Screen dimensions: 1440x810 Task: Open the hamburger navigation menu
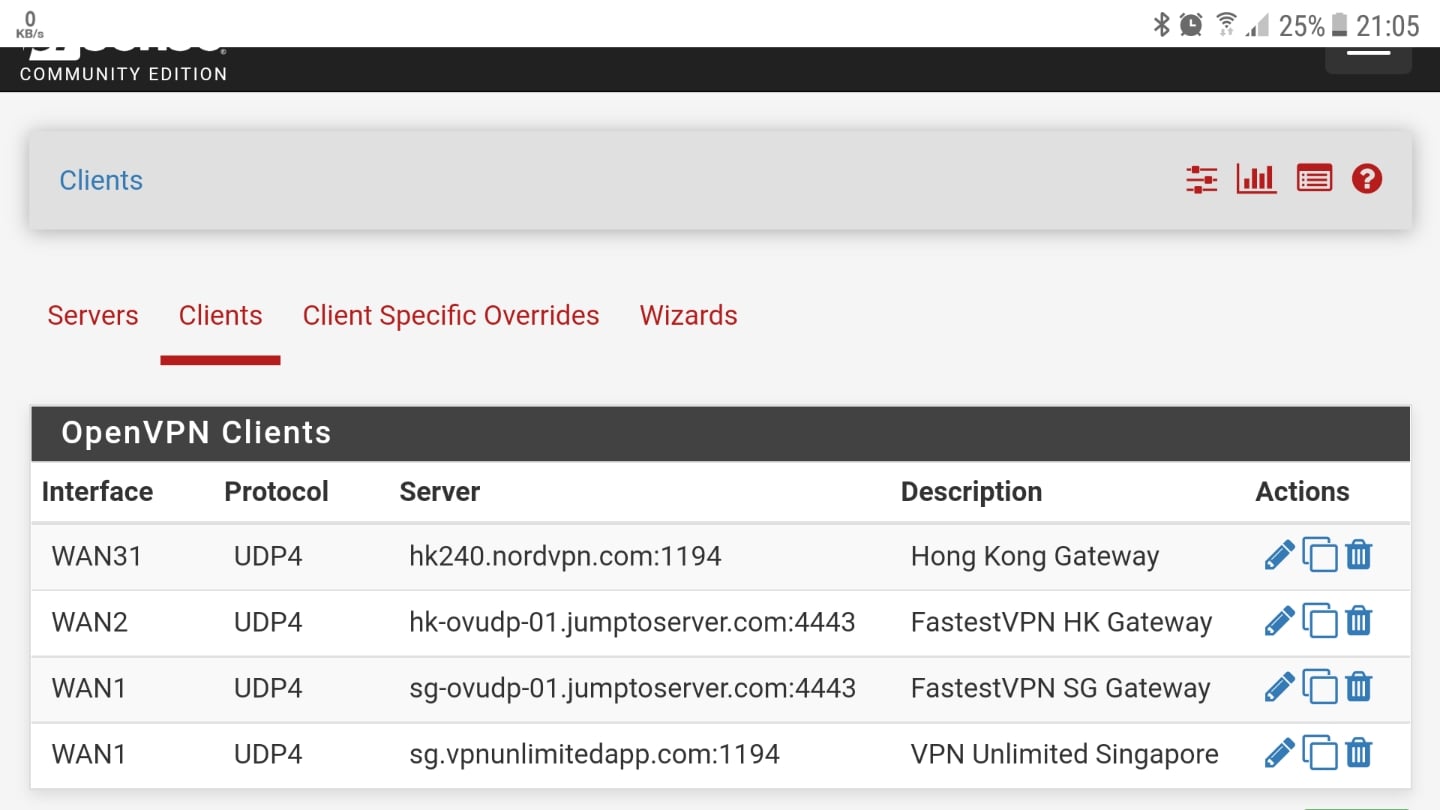1368,59
